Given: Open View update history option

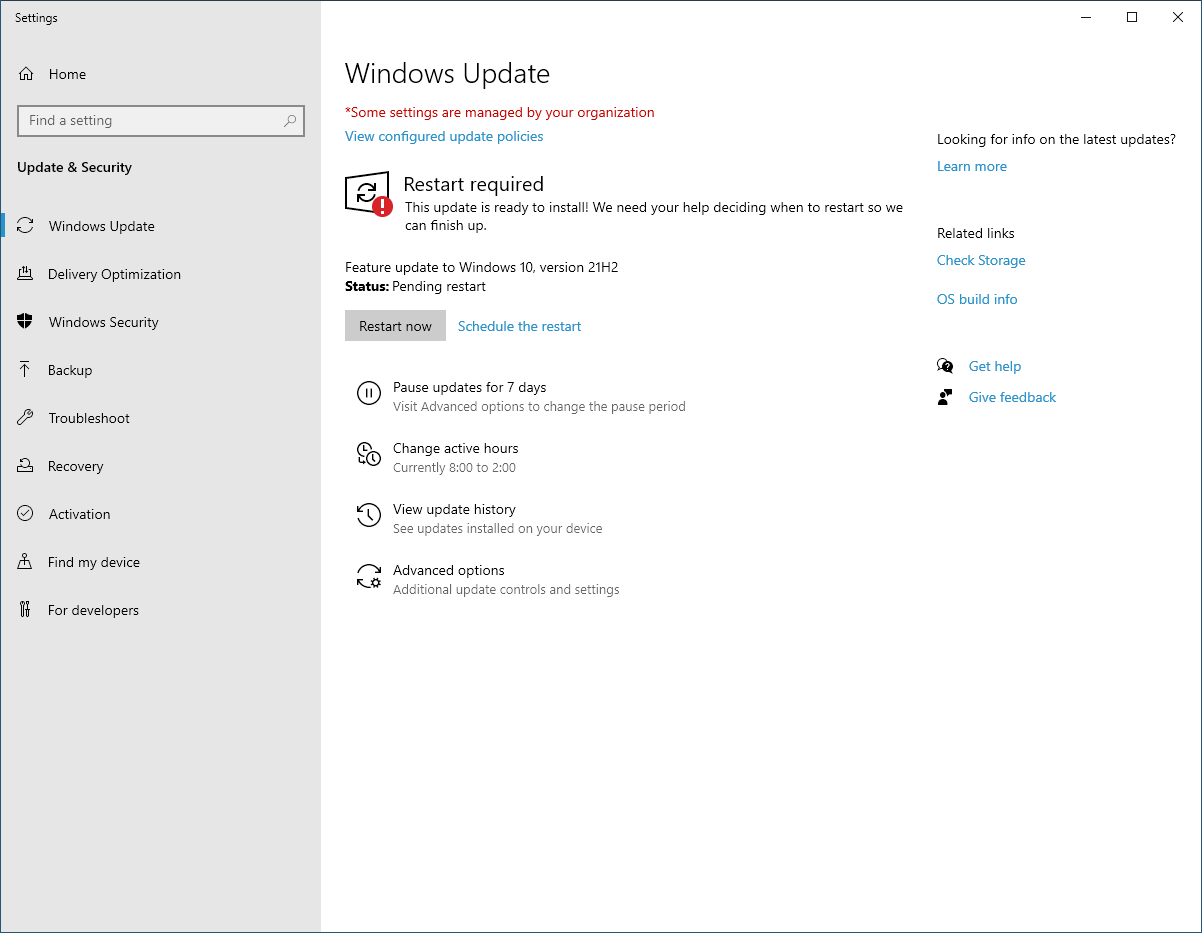Looking at the screenshot, I should point(480,518).
